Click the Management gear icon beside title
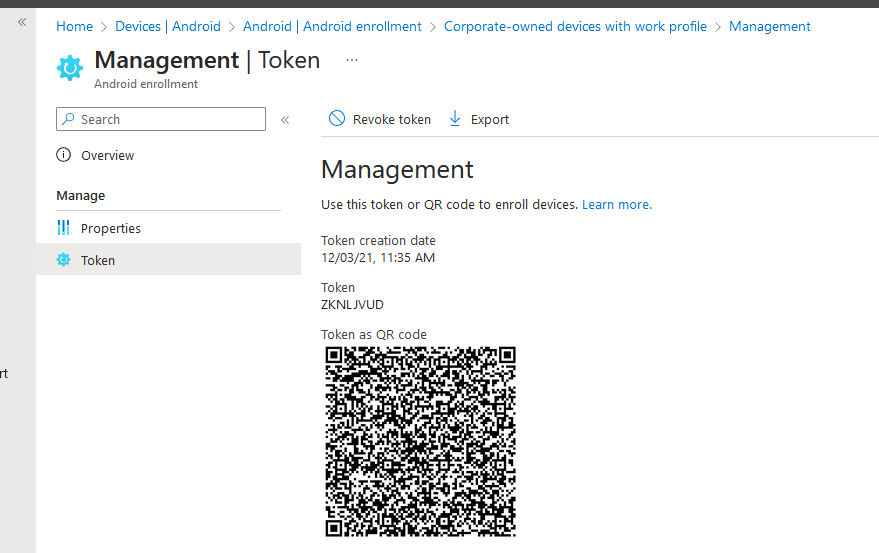879x553 pixels. (x=70, y=68)
